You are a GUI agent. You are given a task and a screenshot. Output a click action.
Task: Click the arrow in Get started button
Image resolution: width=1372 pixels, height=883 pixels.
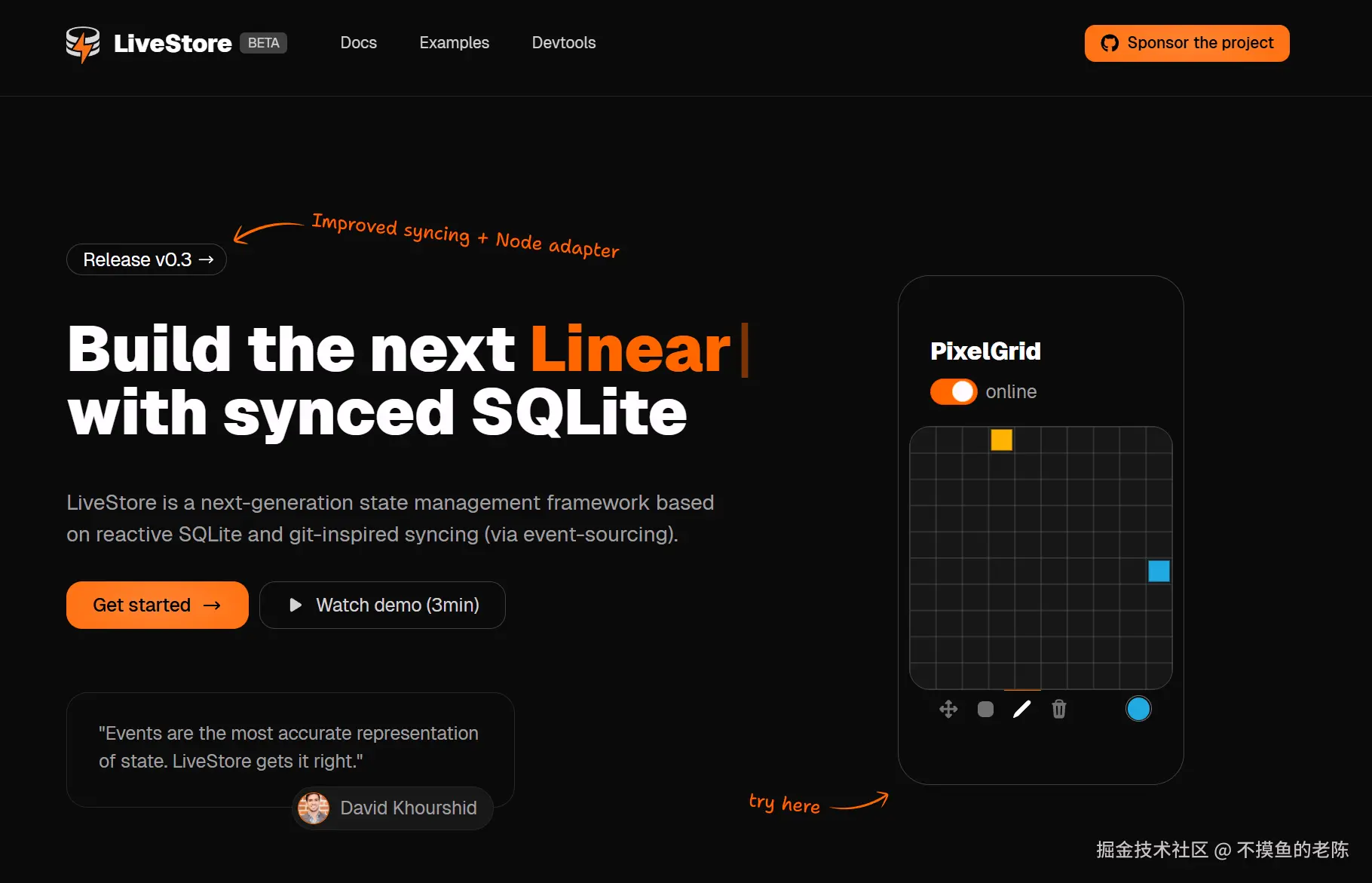pos(212,605)
